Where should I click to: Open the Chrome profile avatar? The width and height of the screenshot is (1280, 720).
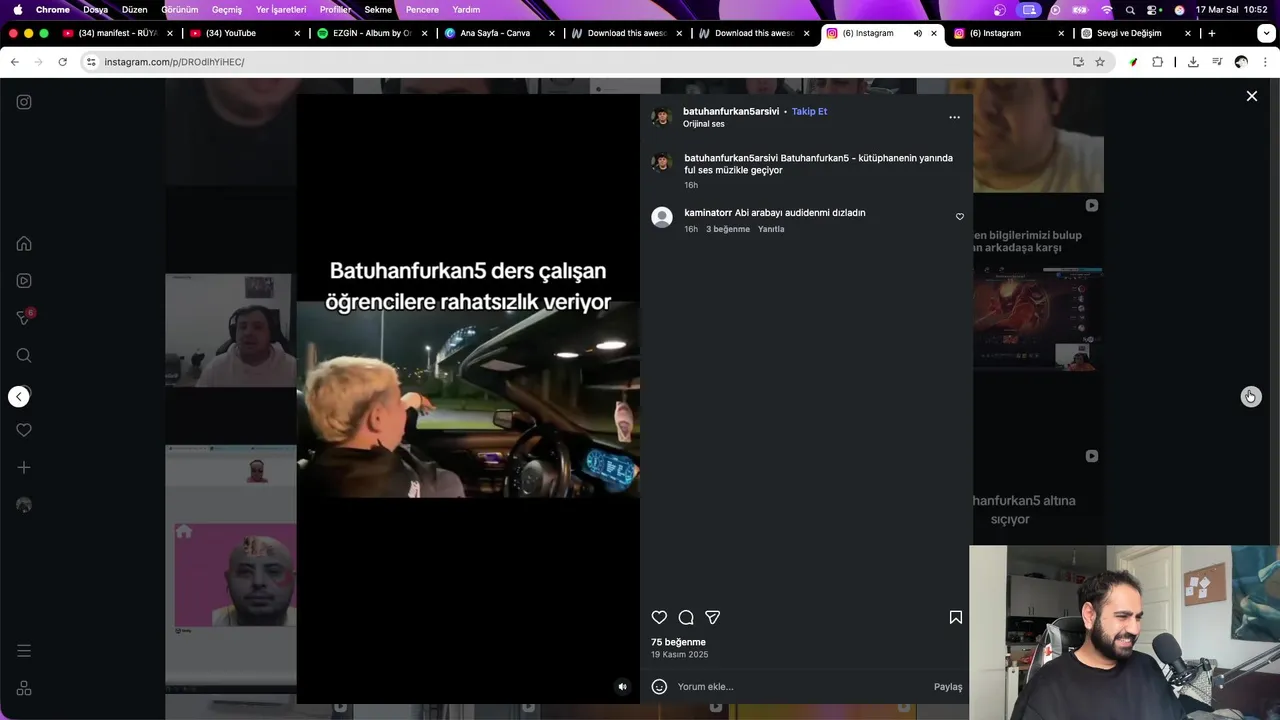[1241, 62]
